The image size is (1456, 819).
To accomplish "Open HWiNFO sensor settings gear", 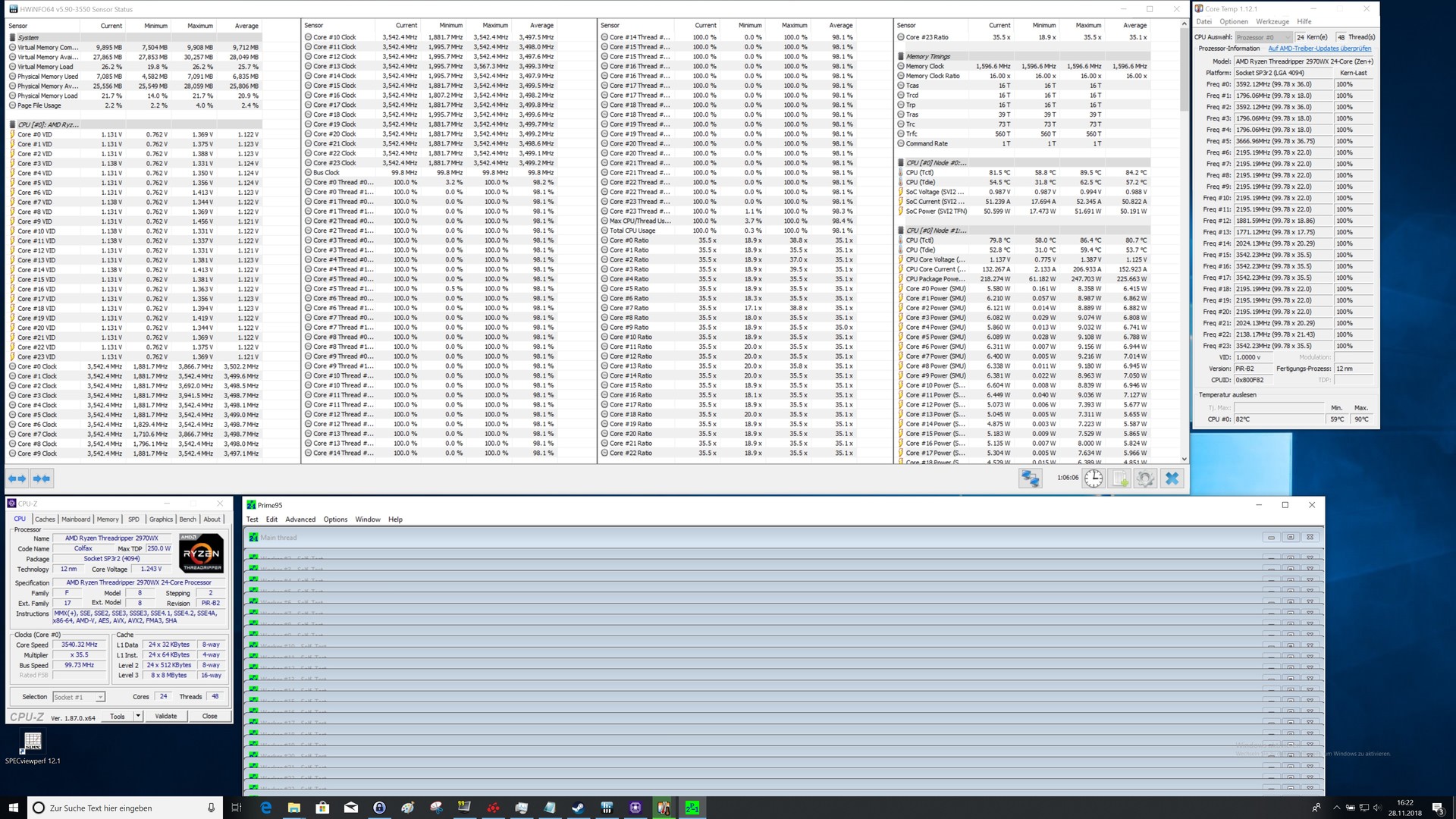I will (x=1145, y=479).
